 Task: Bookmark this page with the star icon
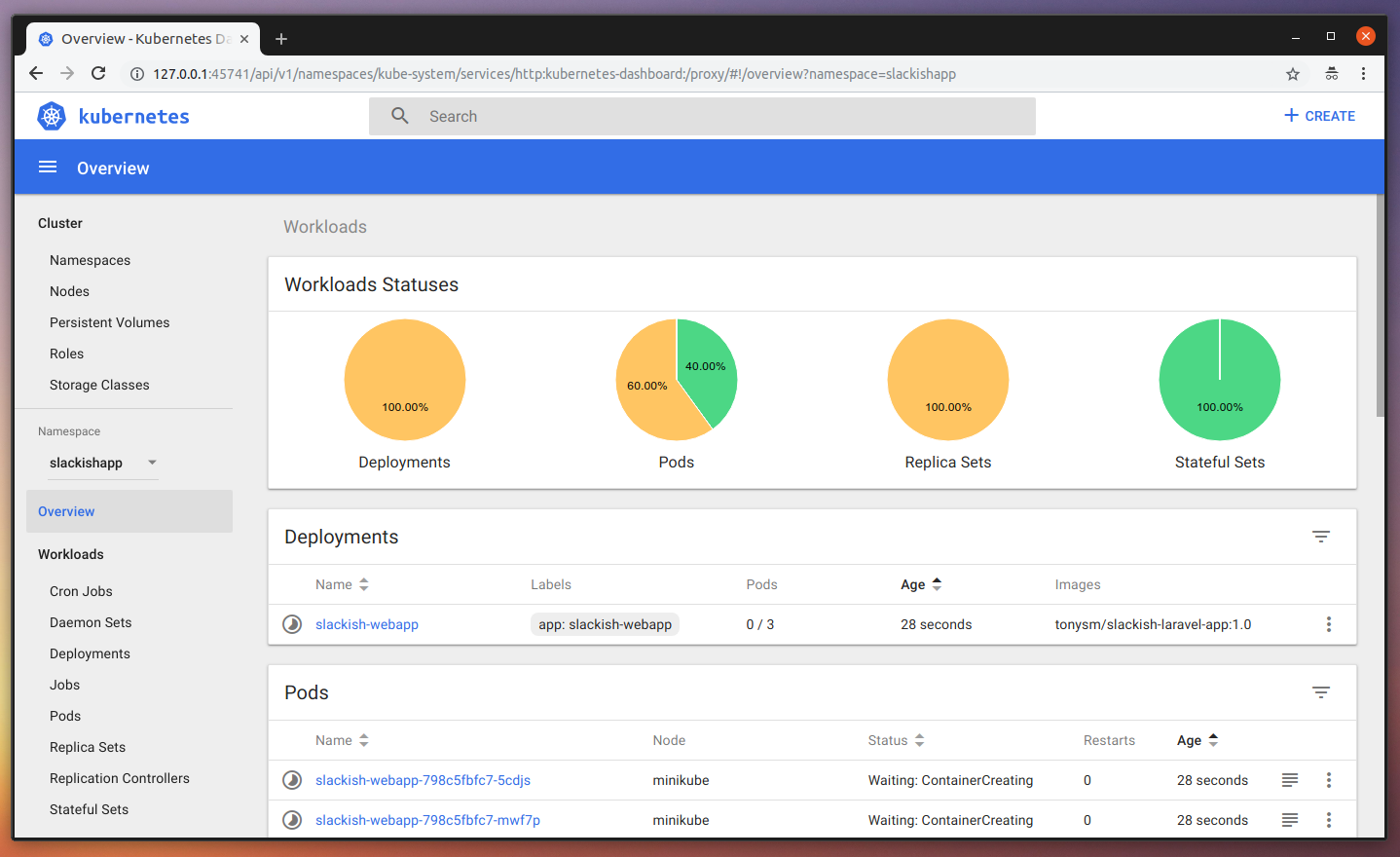(1293, 74)
